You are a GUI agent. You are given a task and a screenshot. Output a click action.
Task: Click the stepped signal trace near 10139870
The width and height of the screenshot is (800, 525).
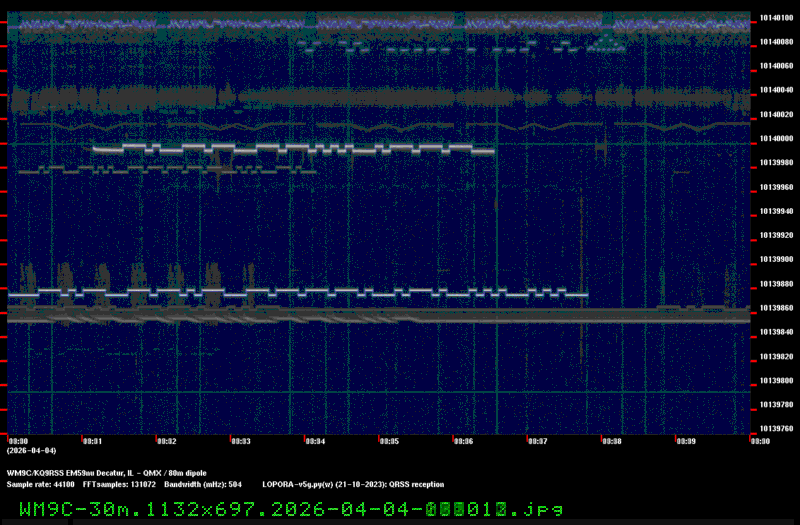(300, 293)
